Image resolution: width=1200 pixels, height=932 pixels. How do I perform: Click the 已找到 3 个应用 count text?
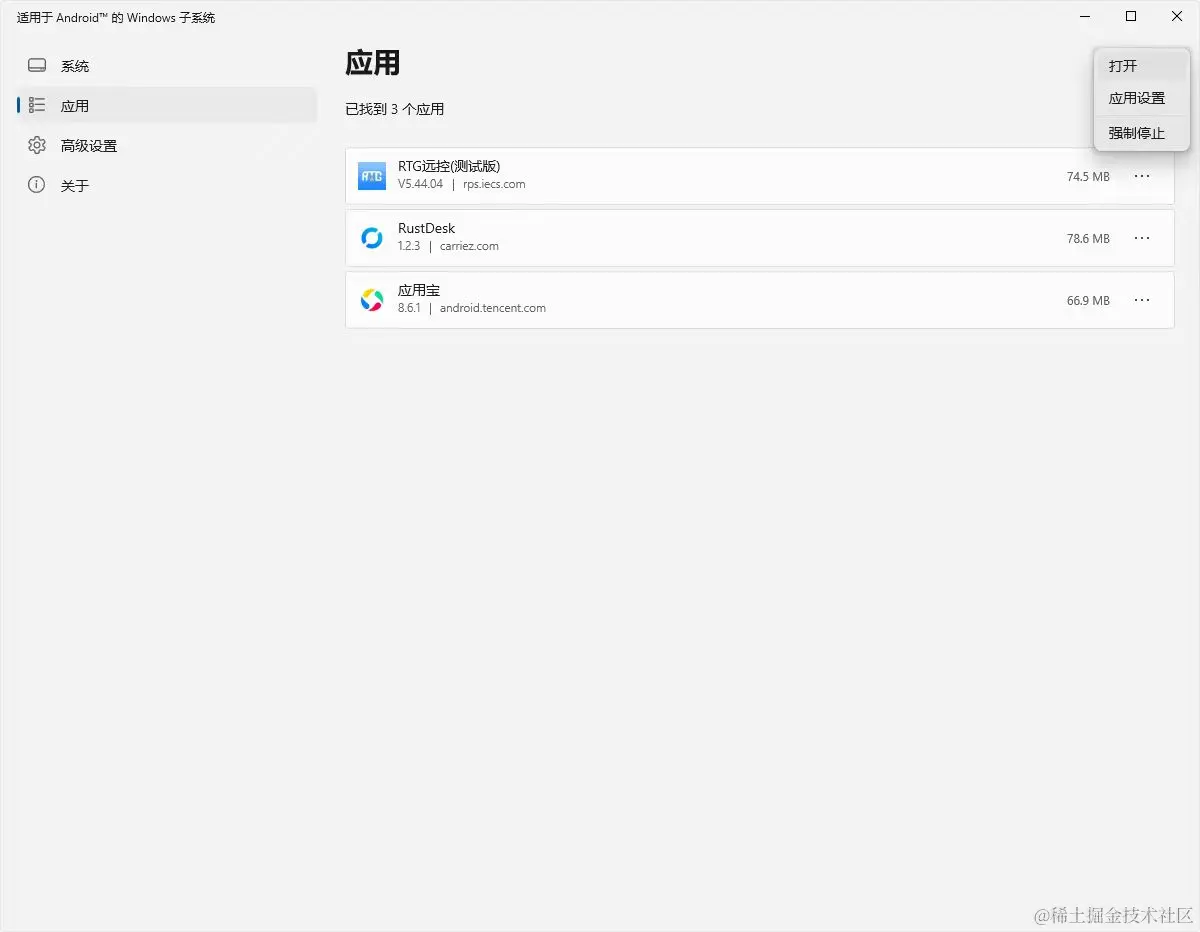point(395,109)
